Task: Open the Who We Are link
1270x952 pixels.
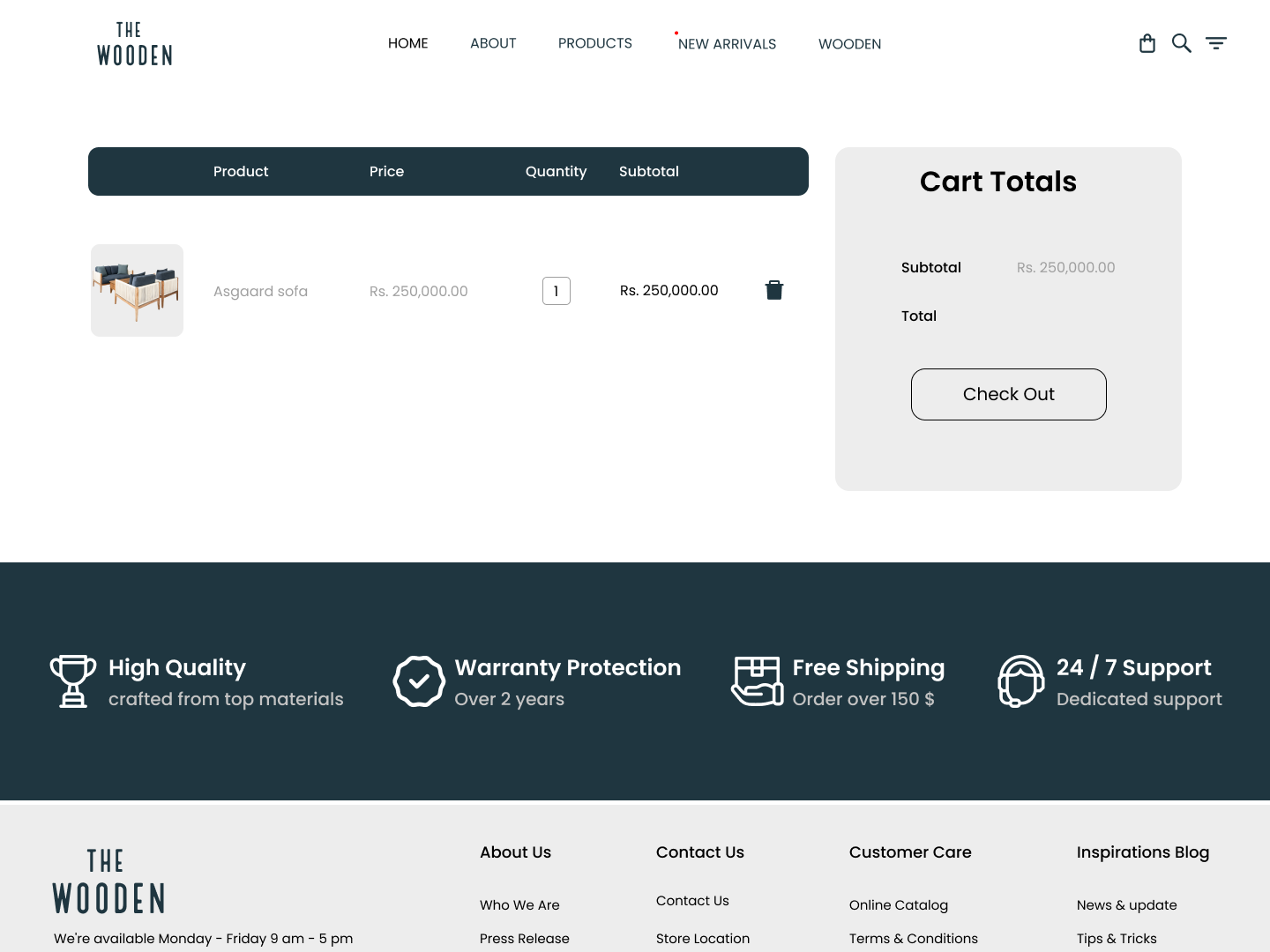Action: (x=519, y=904)
